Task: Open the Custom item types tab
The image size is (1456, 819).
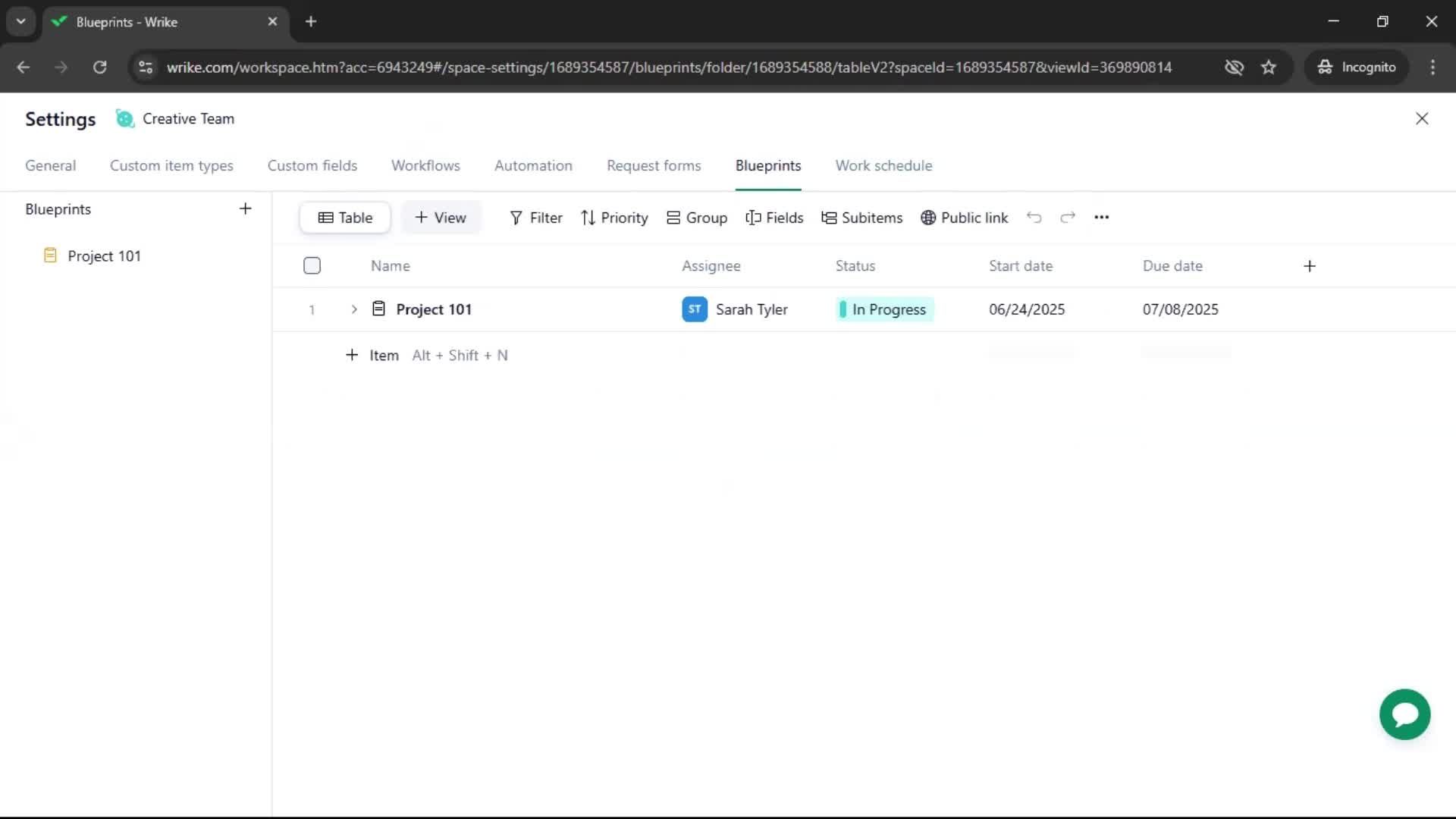Action: pos(171,165)
